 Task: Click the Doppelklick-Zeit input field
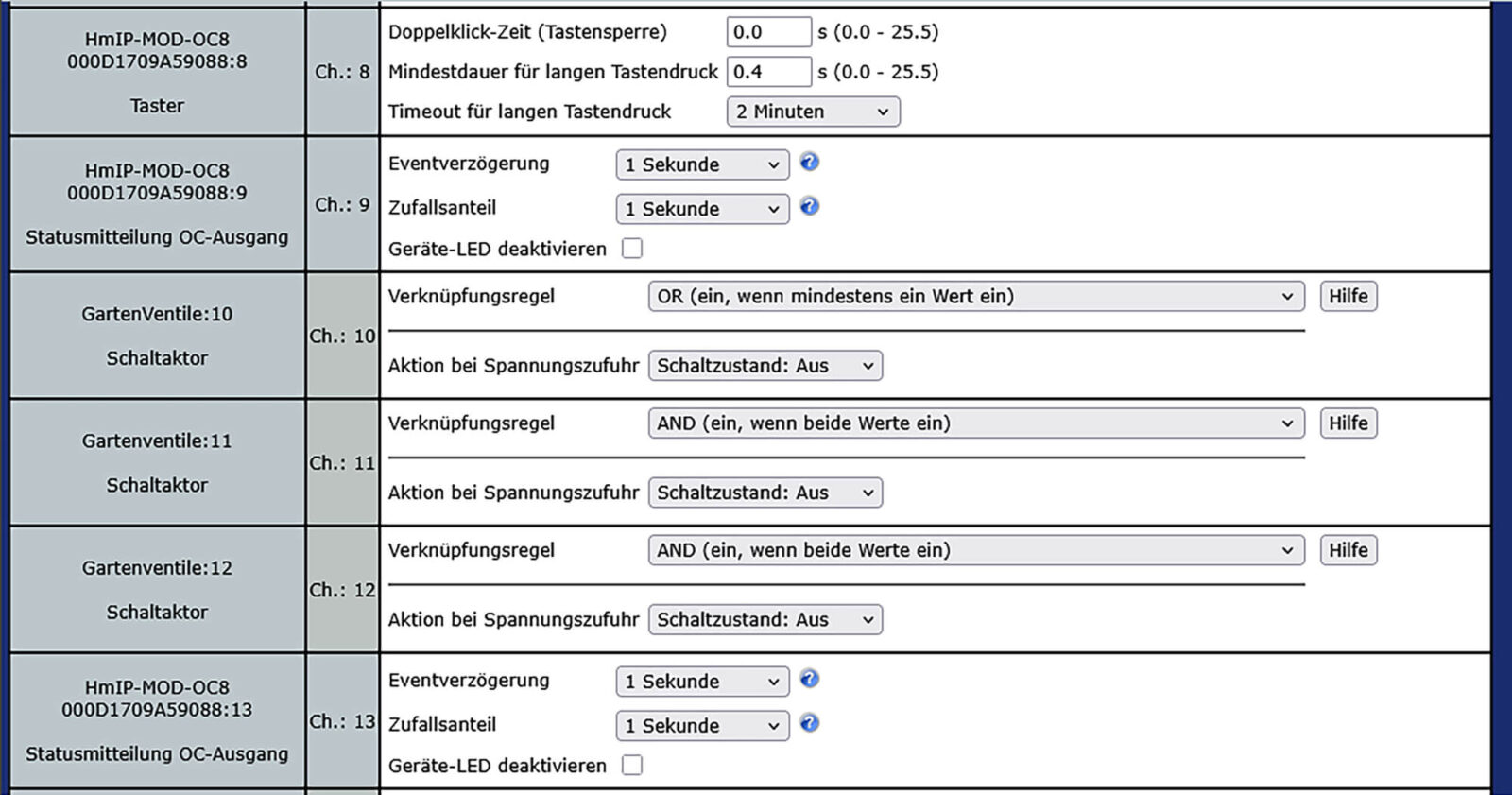[x=769, y=31]
